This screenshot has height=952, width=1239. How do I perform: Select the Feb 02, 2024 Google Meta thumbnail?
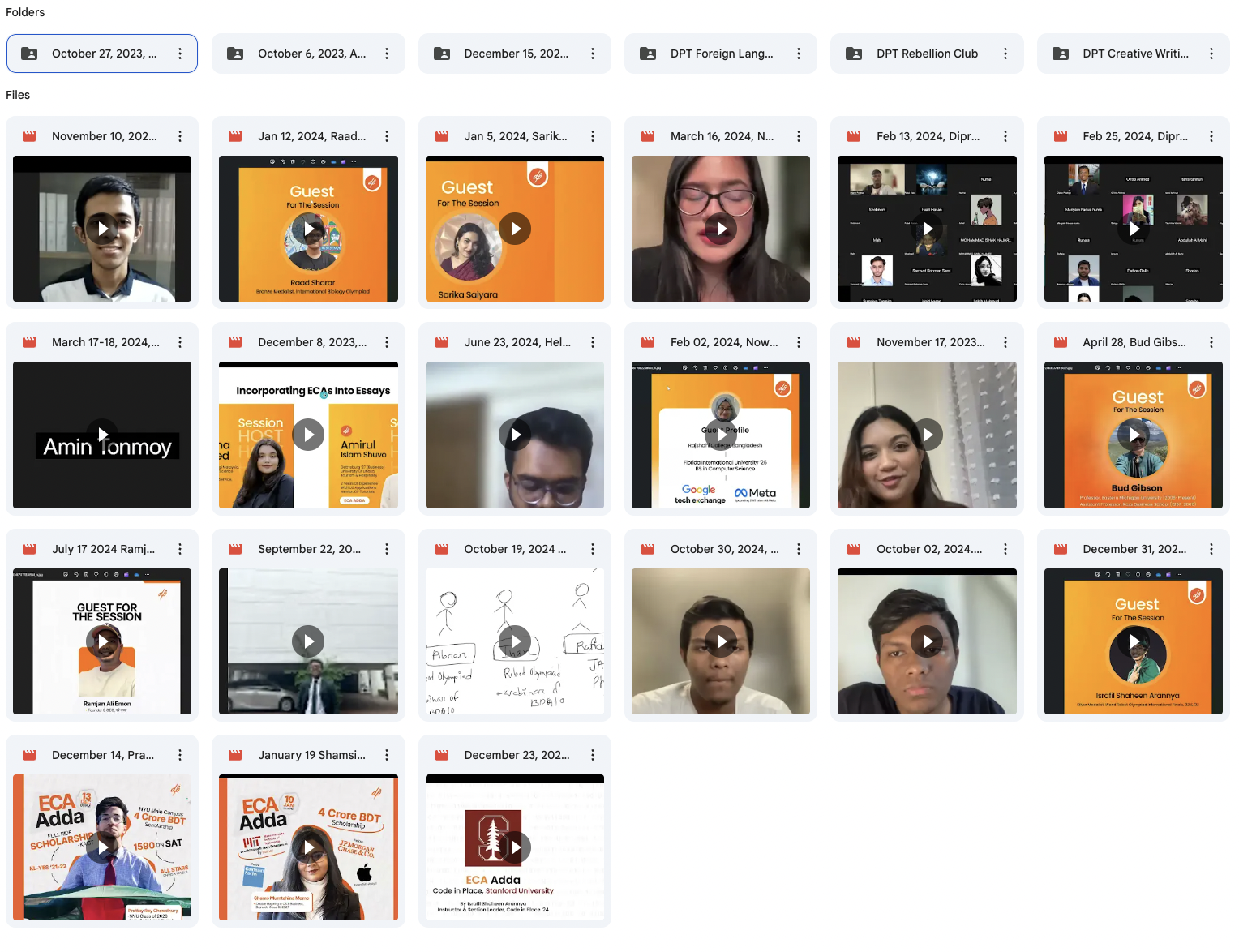(x=720, y=435)
